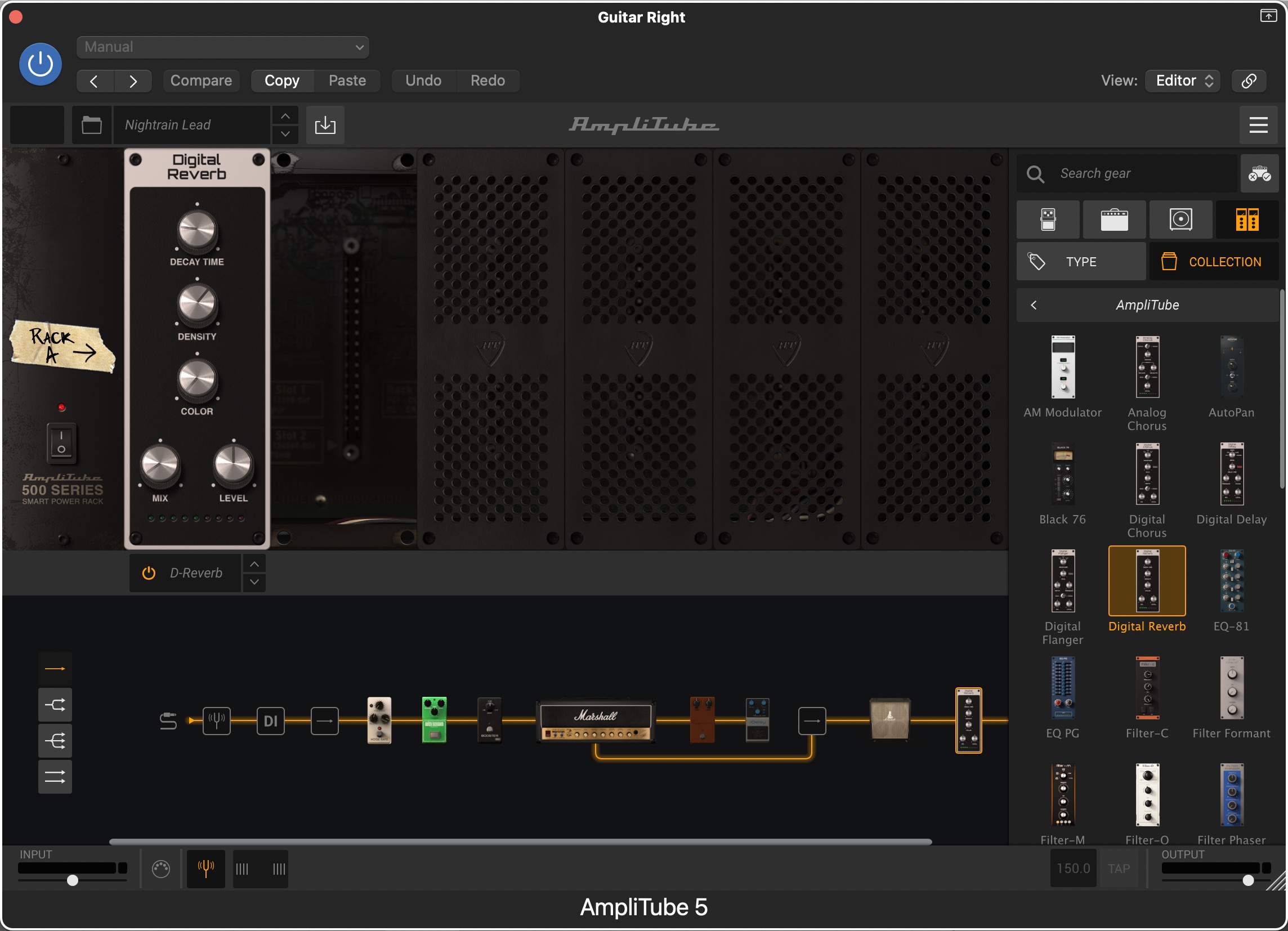1288x931 pixels.
Task: Toggle the tuner button in bottom bar
Action: (x=205, y=869)
